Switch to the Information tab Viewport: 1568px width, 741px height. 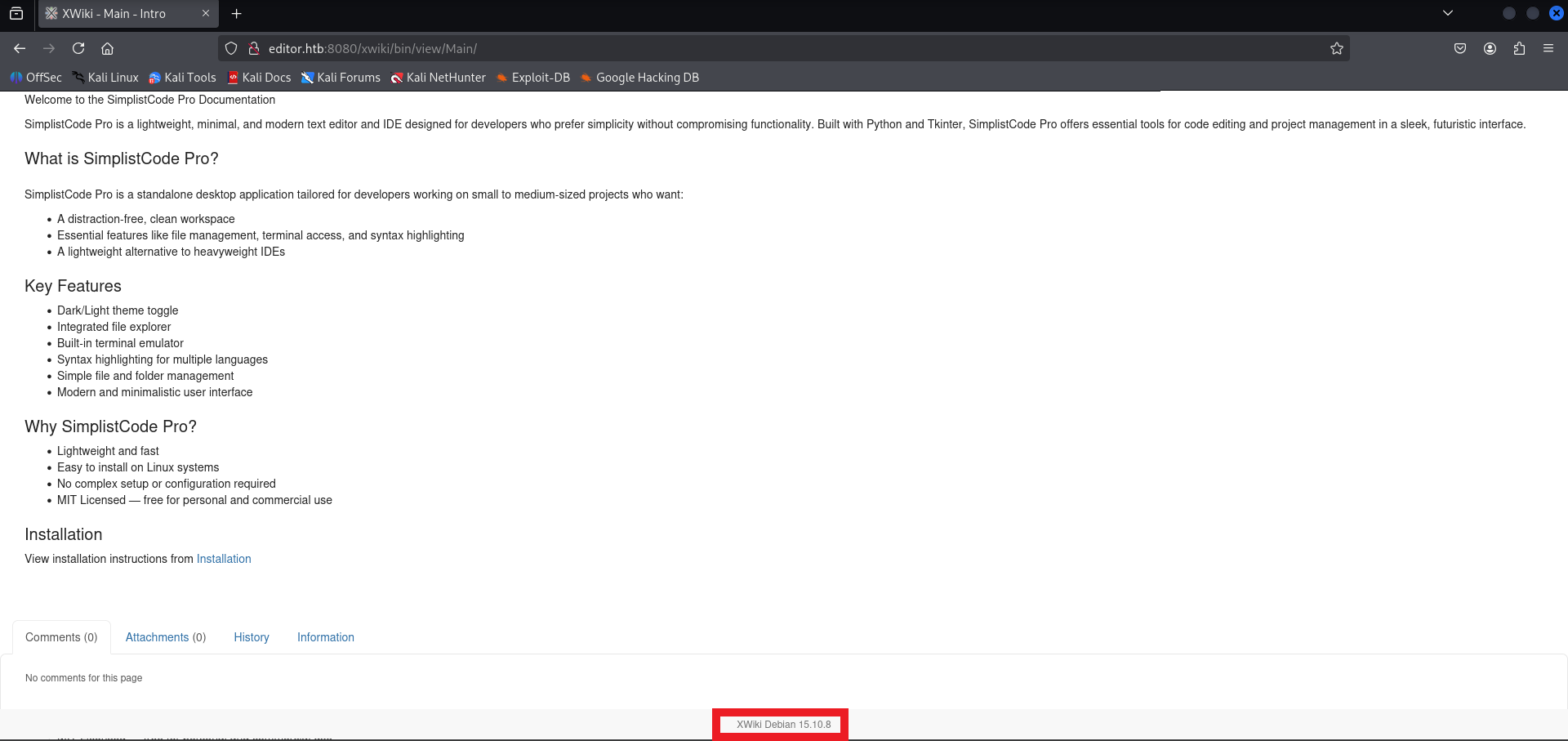(x=326, y=637)
